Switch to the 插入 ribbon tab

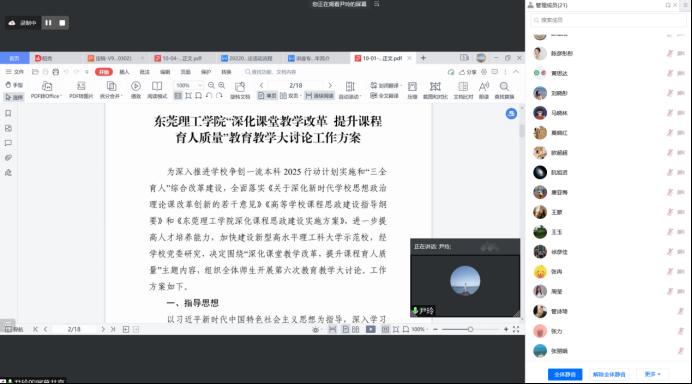click(124, 72)
